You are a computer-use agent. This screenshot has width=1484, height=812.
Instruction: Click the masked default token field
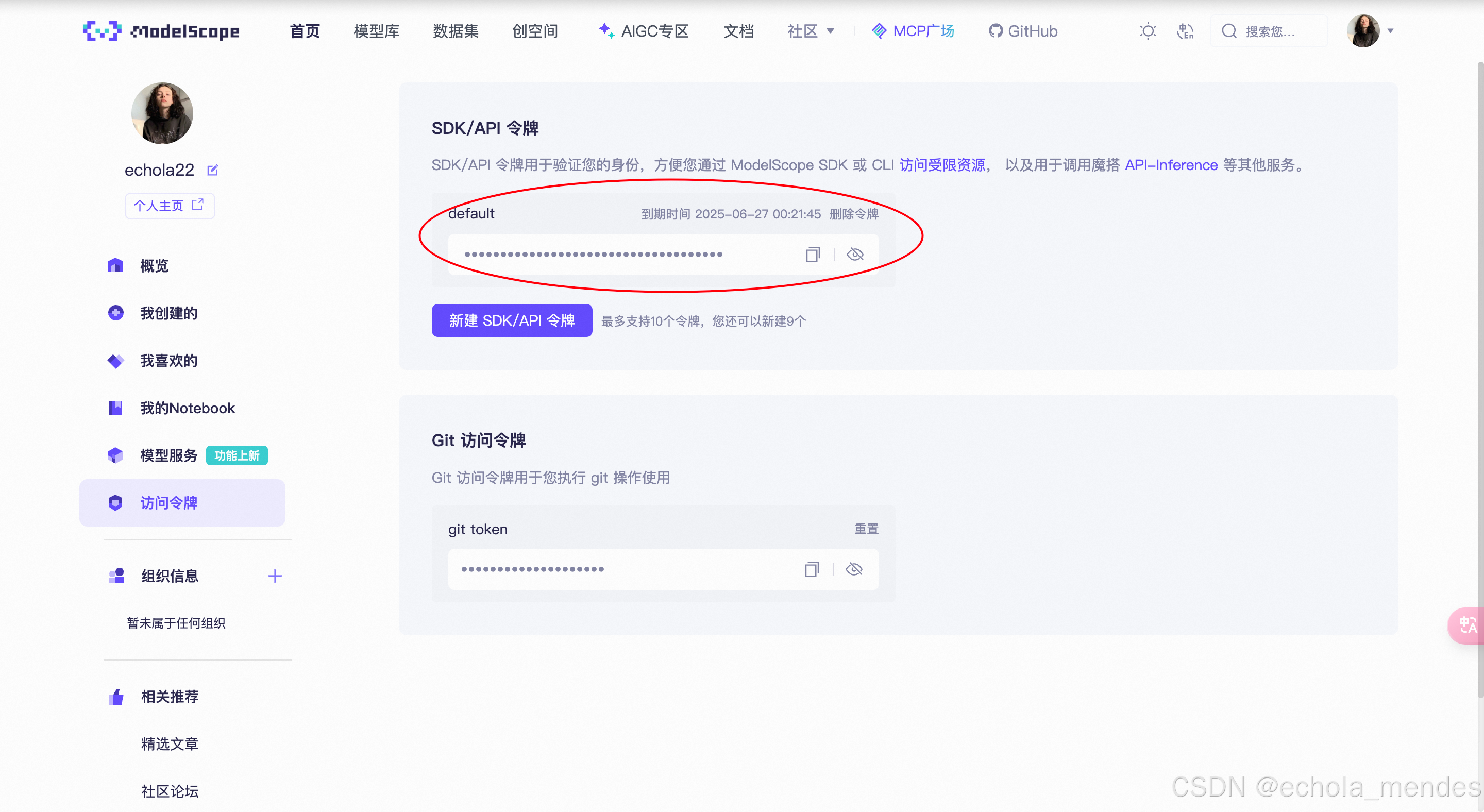click(664, 255)
